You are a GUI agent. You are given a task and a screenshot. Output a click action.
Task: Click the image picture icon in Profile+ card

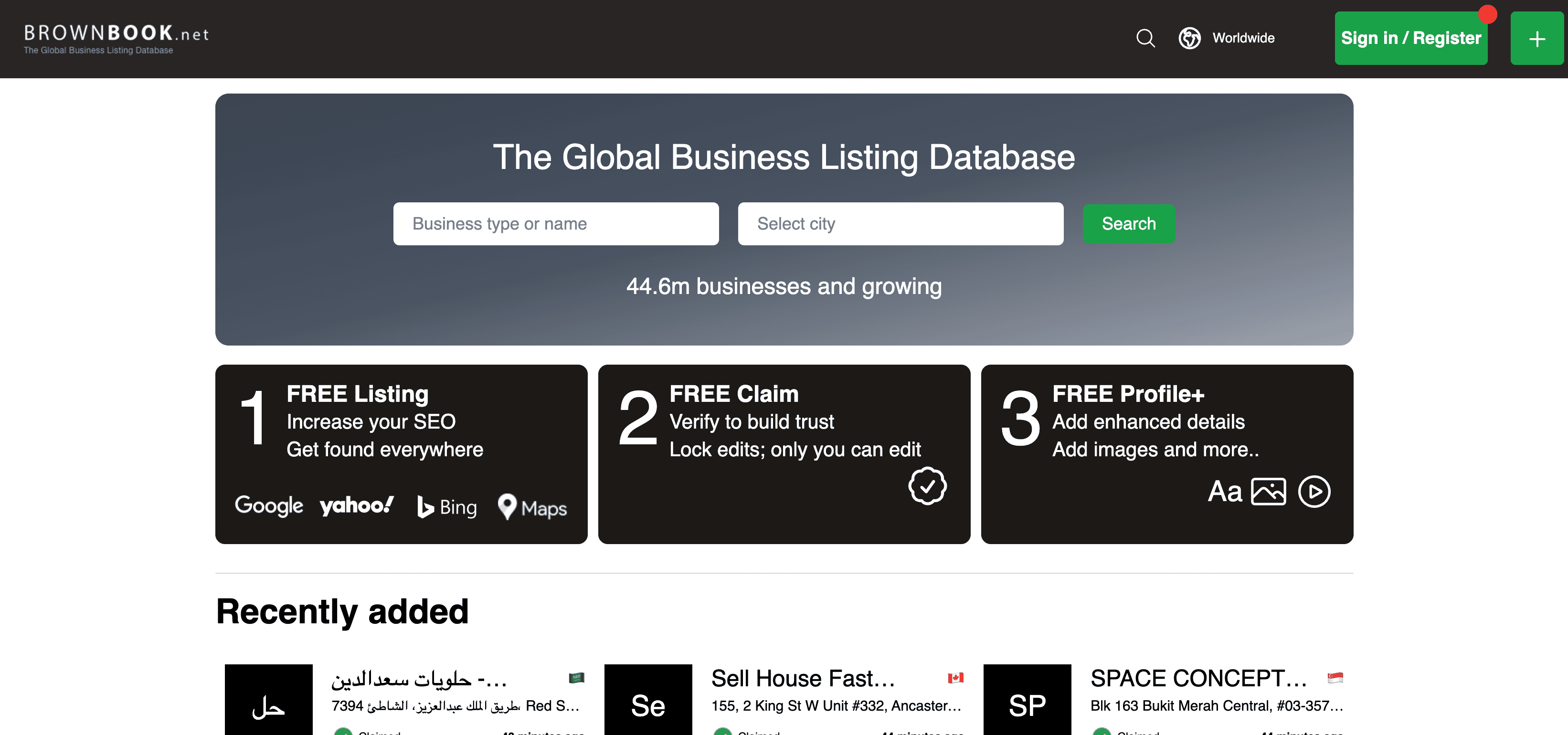point(1268,491)
